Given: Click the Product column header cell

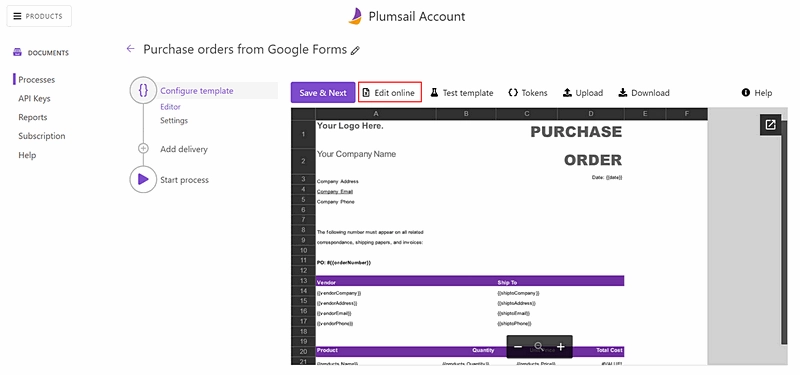Looking at the screenshot, I should coord(327,350).
